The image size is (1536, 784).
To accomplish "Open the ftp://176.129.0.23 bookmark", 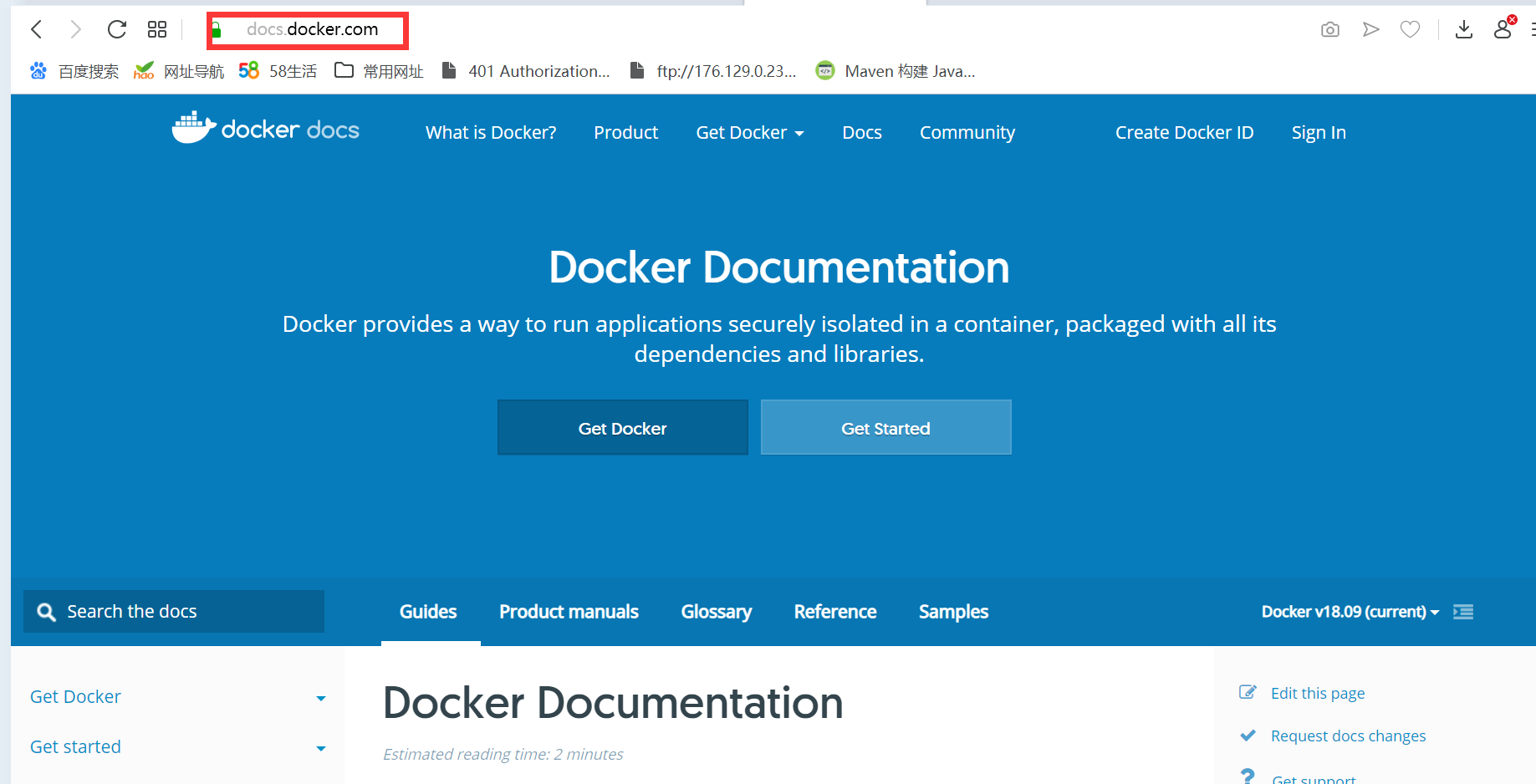I will point(713,71).
